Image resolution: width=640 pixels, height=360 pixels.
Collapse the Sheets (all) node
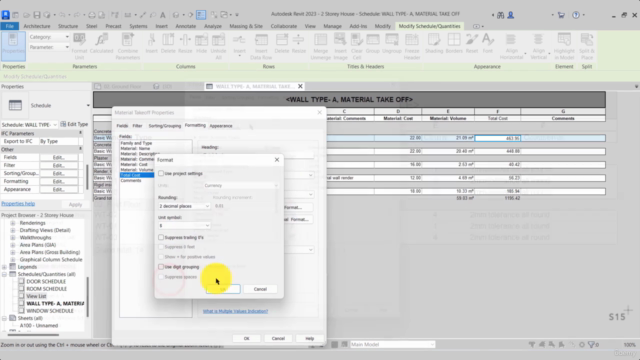(x=4, y=318)
